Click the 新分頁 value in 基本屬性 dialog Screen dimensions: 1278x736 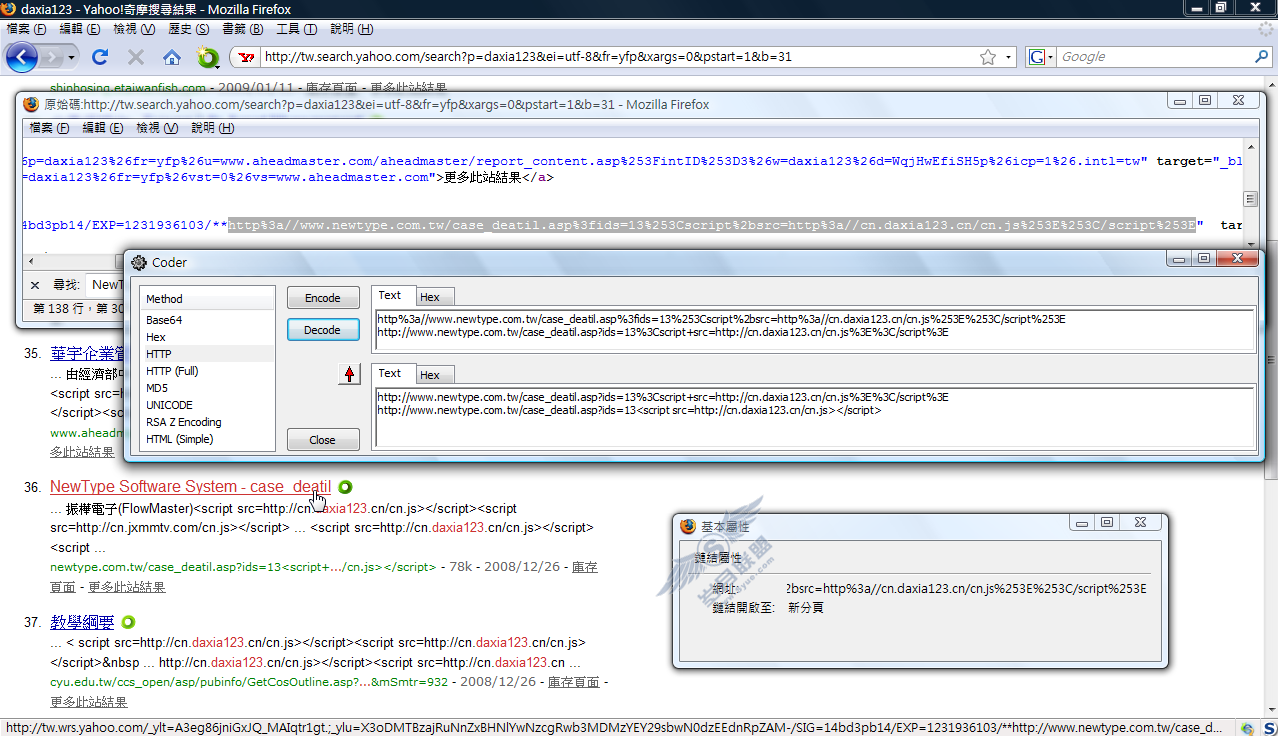point(806,607)
